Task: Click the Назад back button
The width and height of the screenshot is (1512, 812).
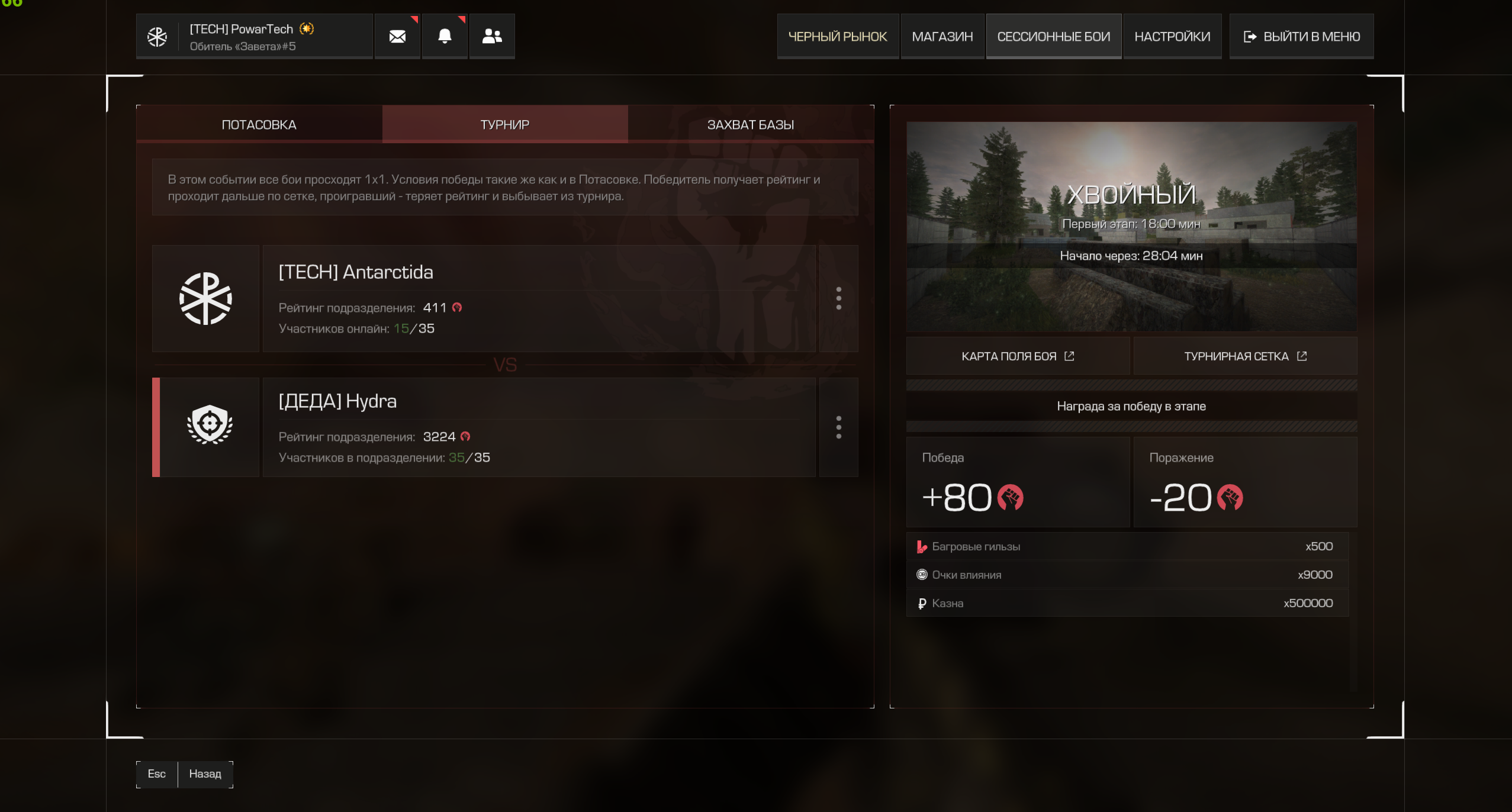Action: coord(205,774)
